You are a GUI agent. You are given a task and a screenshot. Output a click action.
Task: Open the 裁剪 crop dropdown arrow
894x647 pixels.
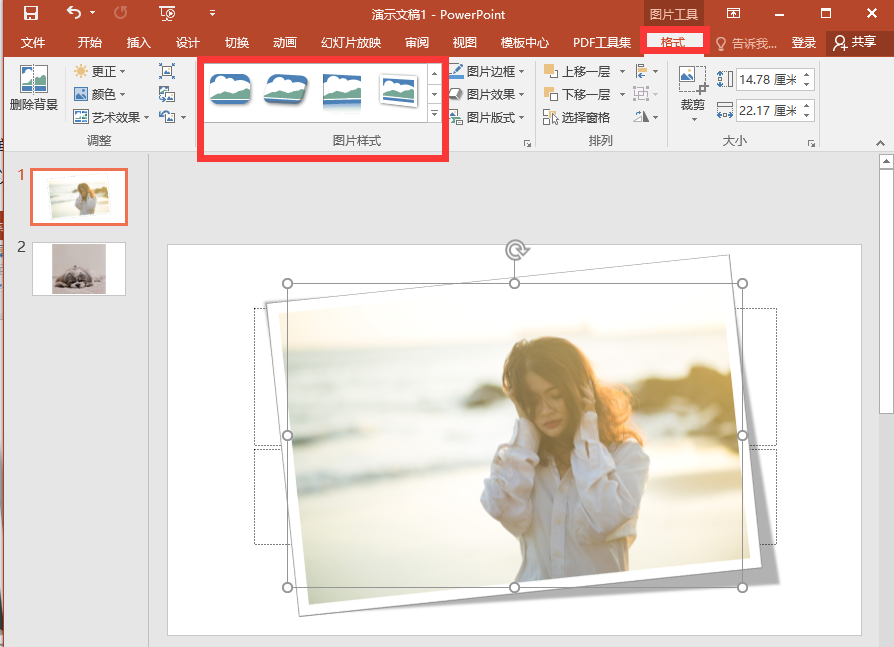(x=694, y=119)
